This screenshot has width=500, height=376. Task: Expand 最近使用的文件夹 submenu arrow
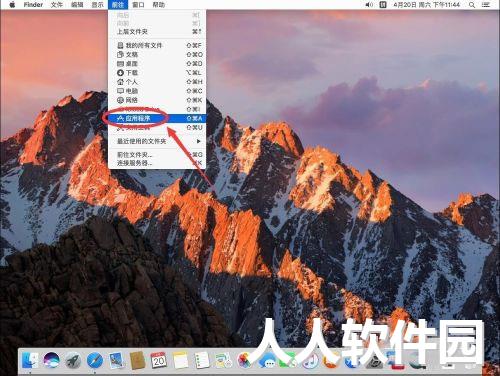pyautogui.click(x=198, y=141)
